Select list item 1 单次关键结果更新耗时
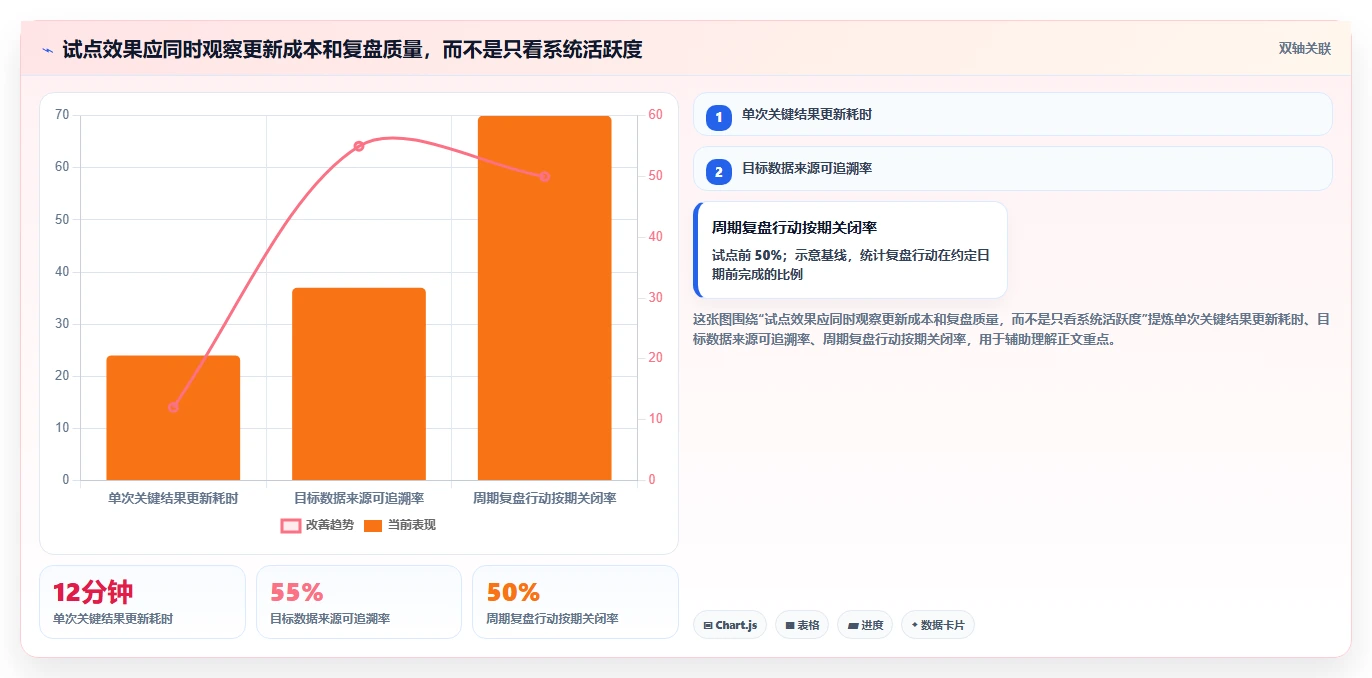The height and width of the screenshot is (678, 1372). [1012, 114]
